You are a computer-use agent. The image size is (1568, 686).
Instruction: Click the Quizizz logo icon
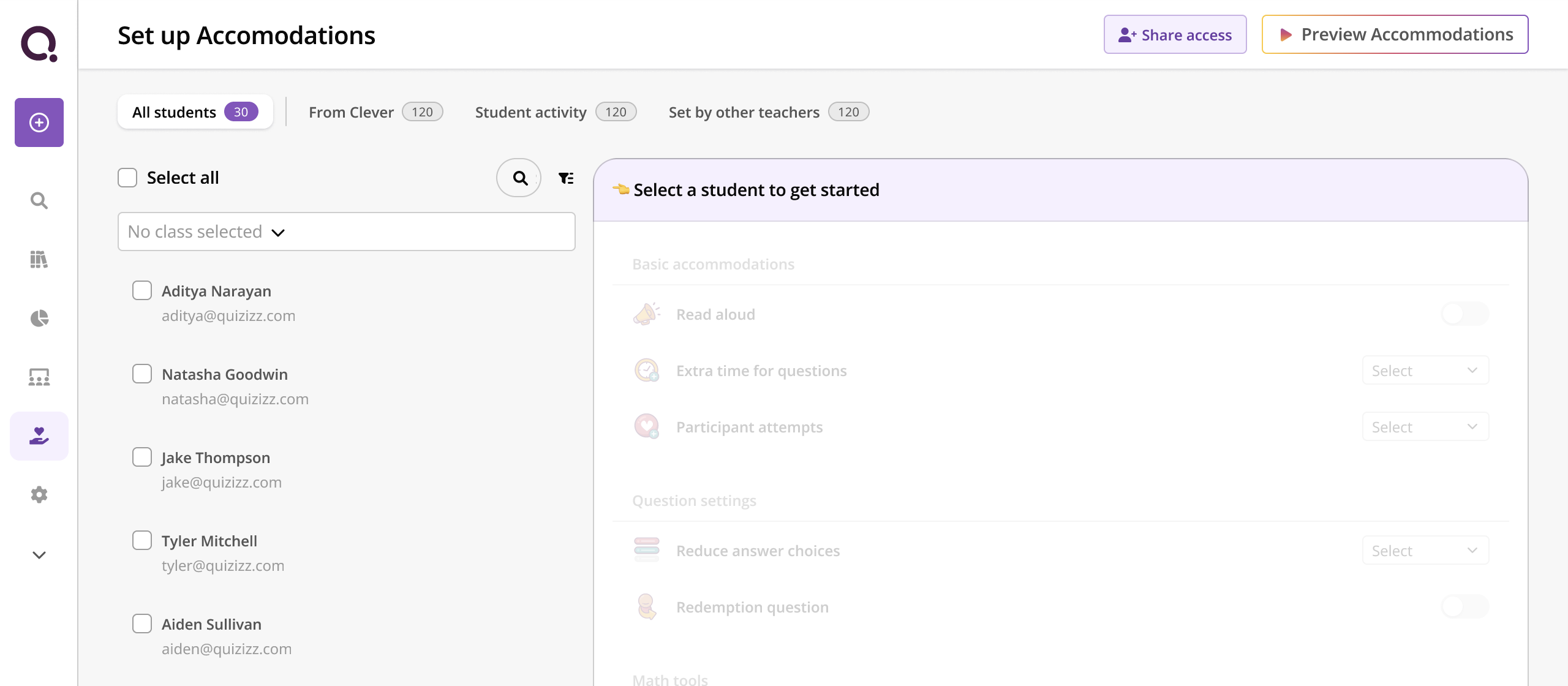[x=39, y=43]
